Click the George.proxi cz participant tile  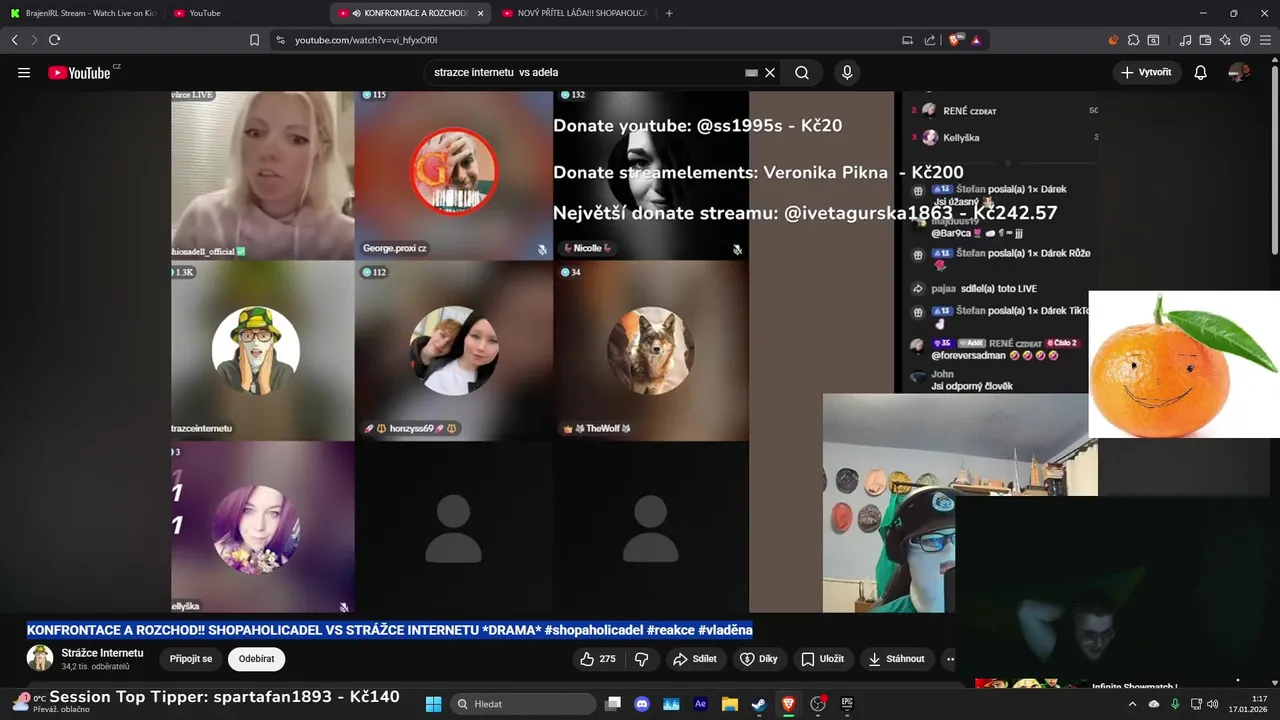click(x=454, y=175)
